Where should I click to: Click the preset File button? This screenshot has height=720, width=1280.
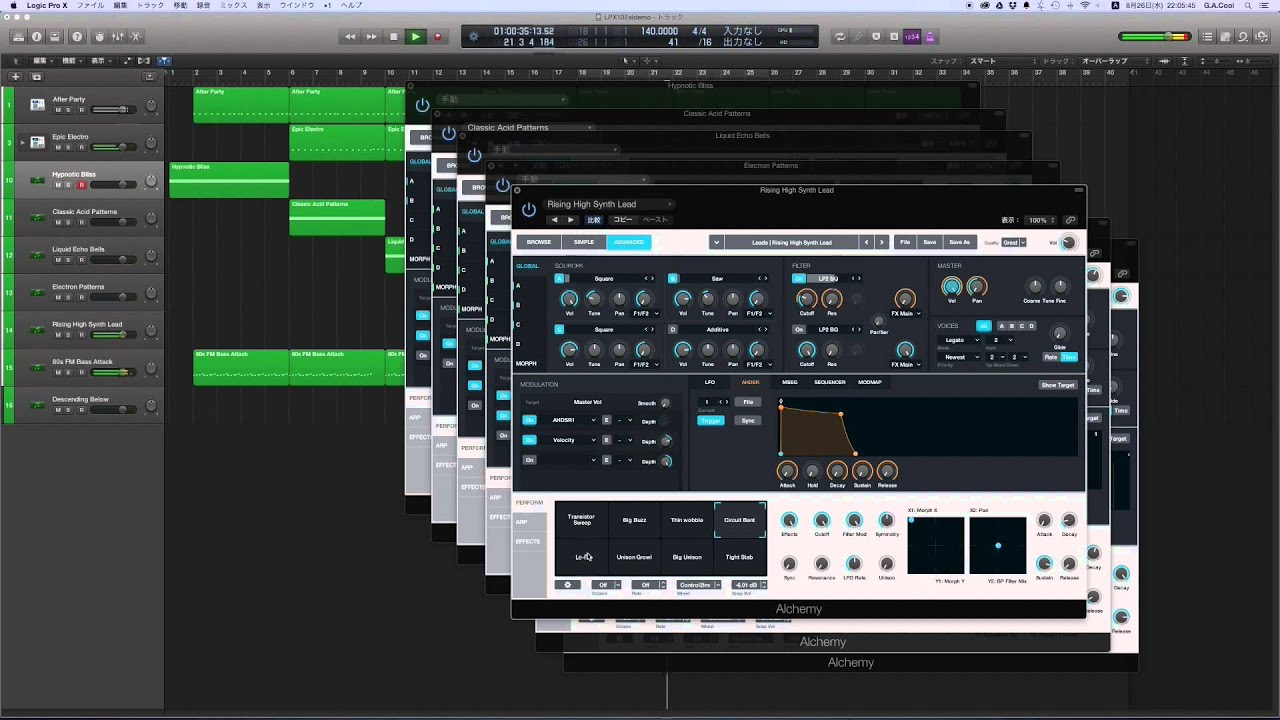point(905,242)
